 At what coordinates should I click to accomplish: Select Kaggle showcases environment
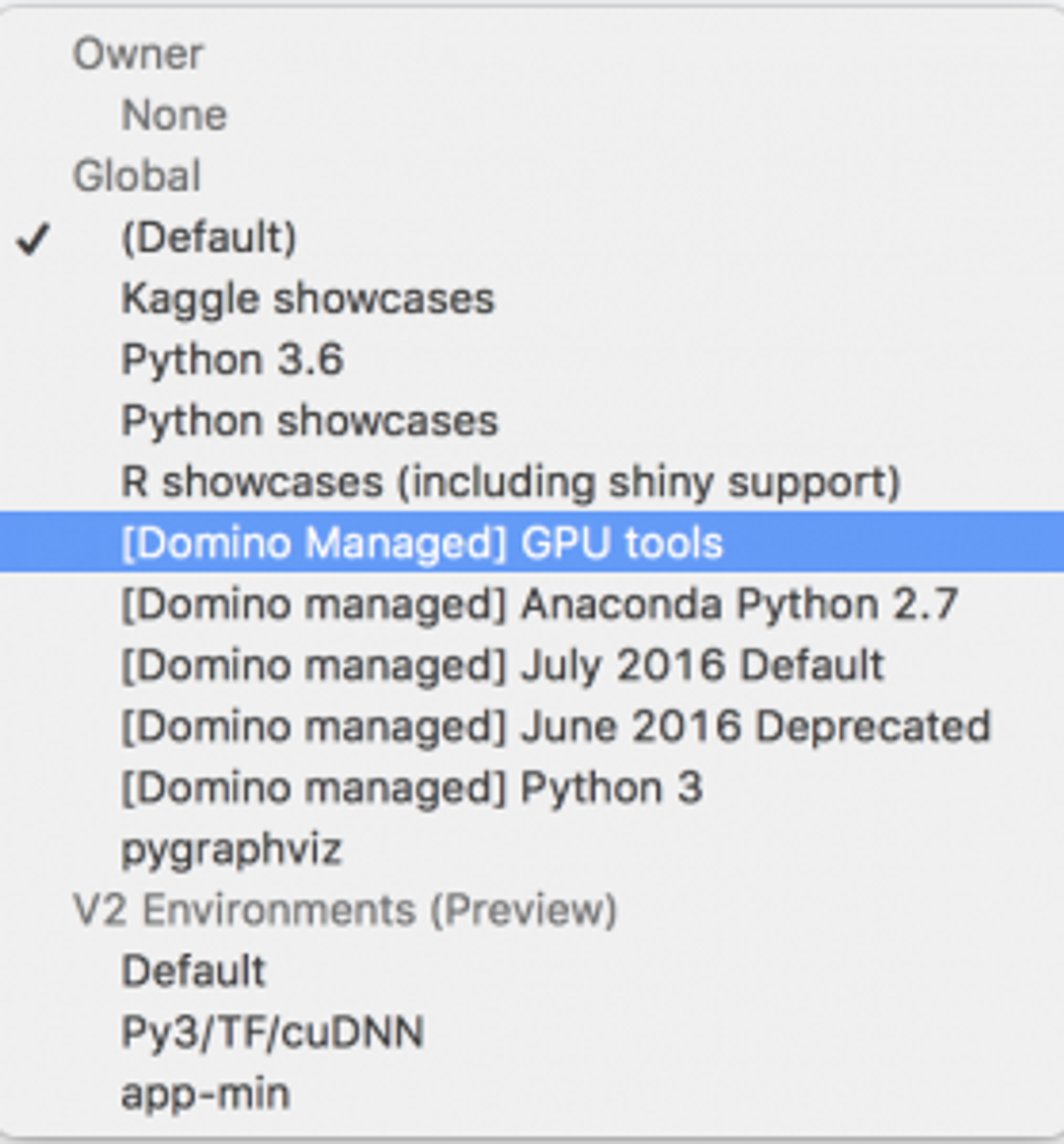point(308,299)
